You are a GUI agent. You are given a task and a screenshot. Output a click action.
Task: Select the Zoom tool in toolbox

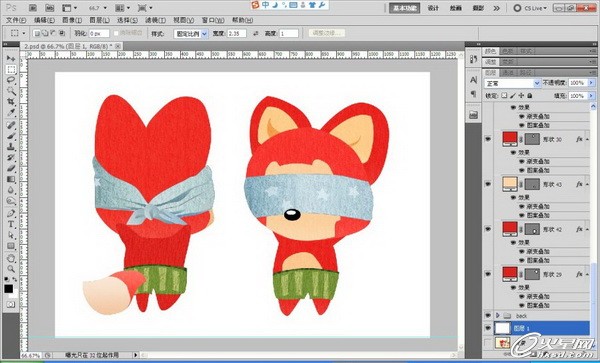pos(11,269)
